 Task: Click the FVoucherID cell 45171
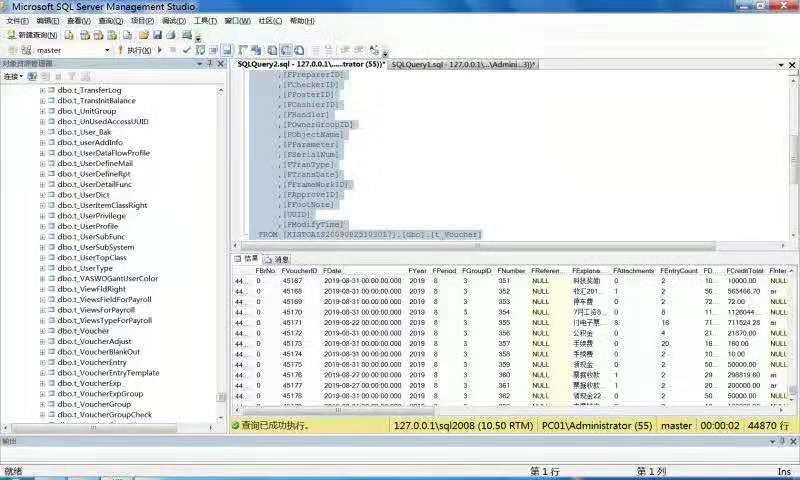[x=292, y=323]
